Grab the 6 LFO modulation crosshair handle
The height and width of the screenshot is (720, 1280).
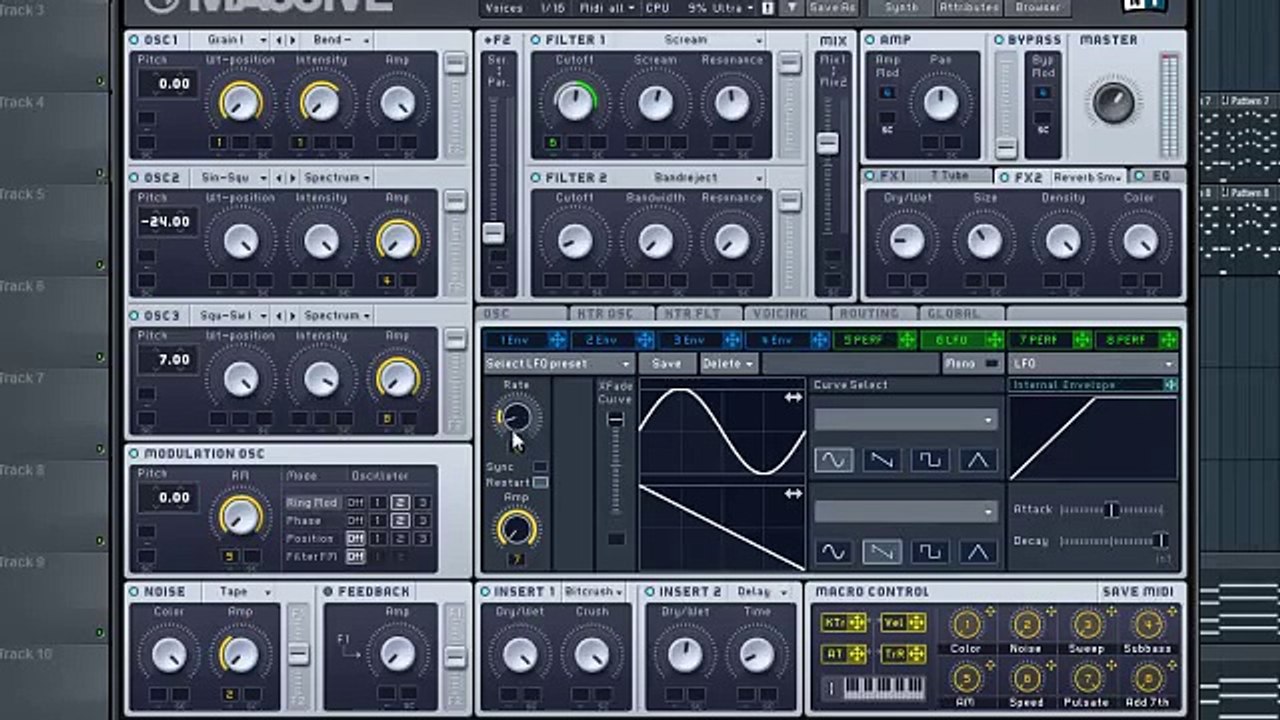pyautogui.click(x=994, y=340)
